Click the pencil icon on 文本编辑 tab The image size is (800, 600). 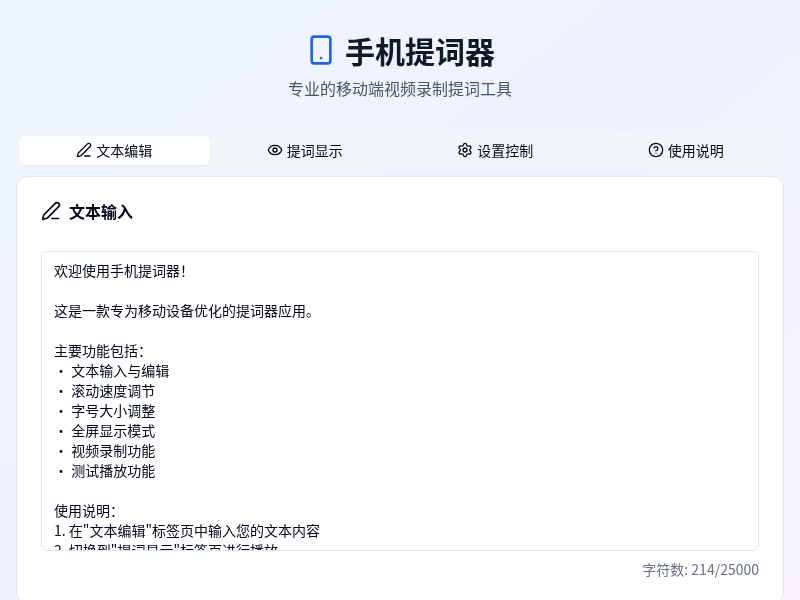coord(84,150)
